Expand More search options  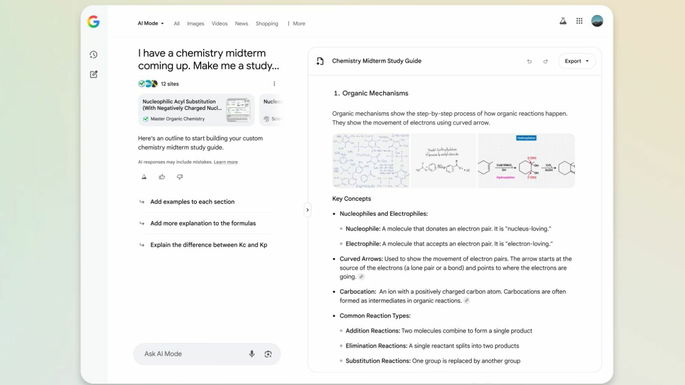297,24
